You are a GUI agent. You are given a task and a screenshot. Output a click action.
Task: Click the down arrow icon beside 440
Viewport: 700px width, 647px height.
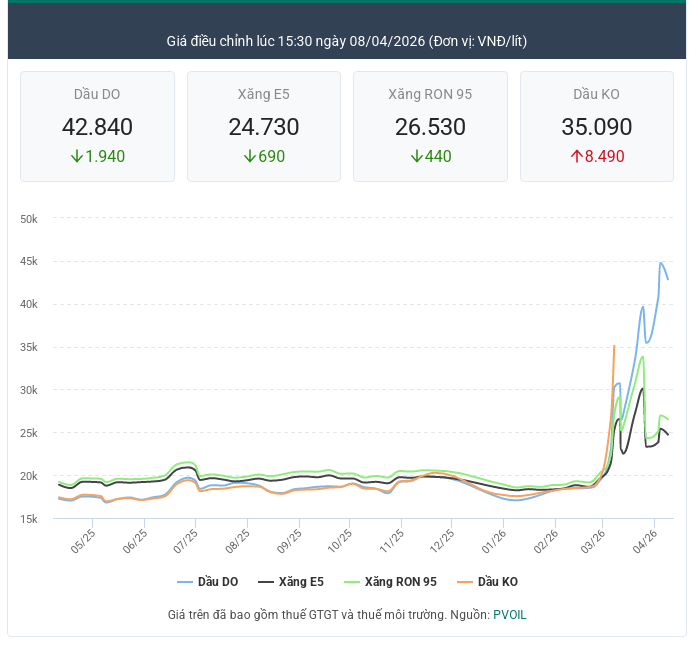click(416, 156)
